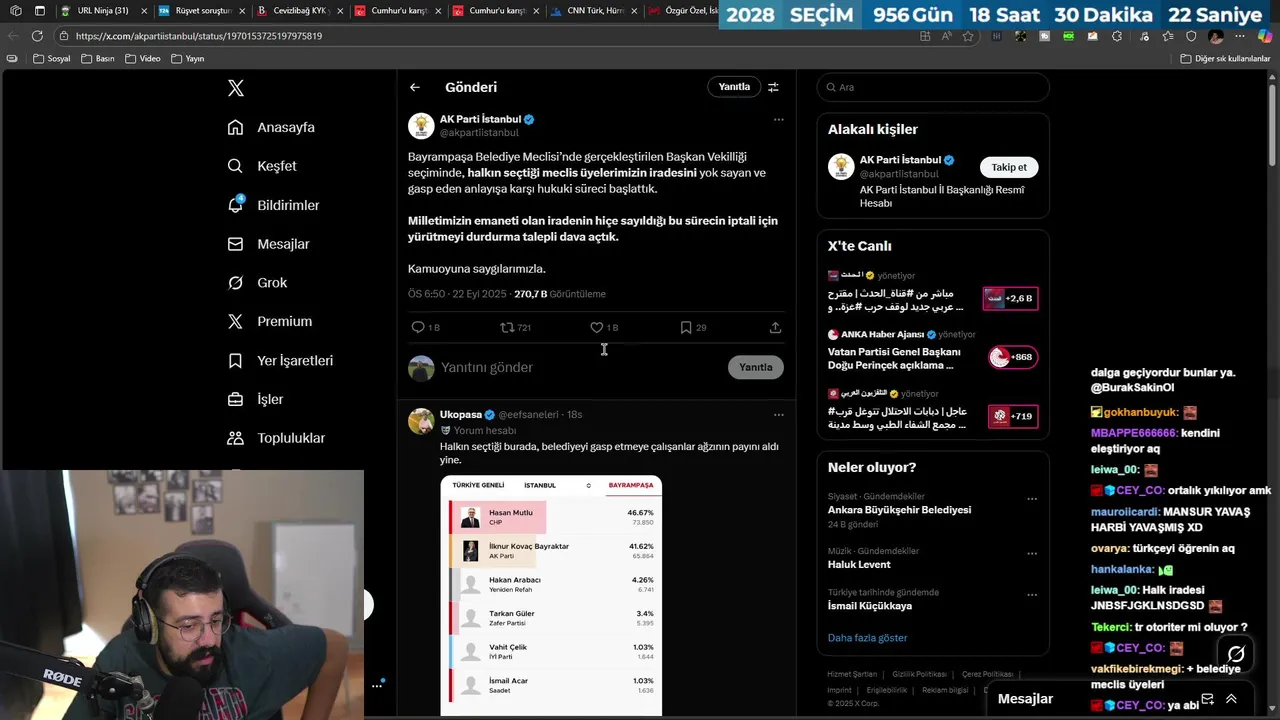Open the Copilot icon in browser toolbar
The width and height of the screenshot is (1280, 720).
(1265, 36)
